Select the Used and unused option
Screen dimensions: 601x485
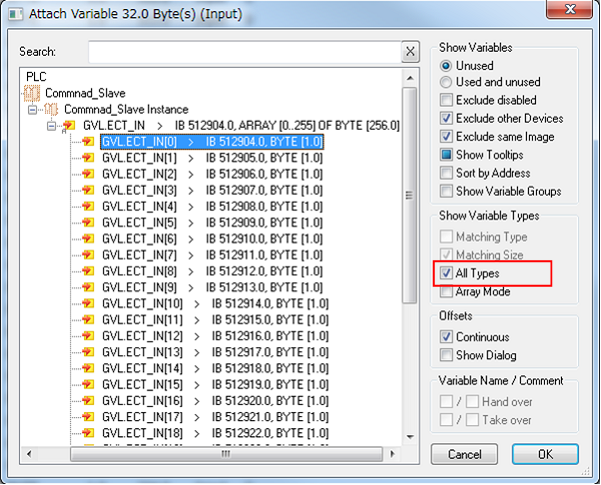pos(447,82)
